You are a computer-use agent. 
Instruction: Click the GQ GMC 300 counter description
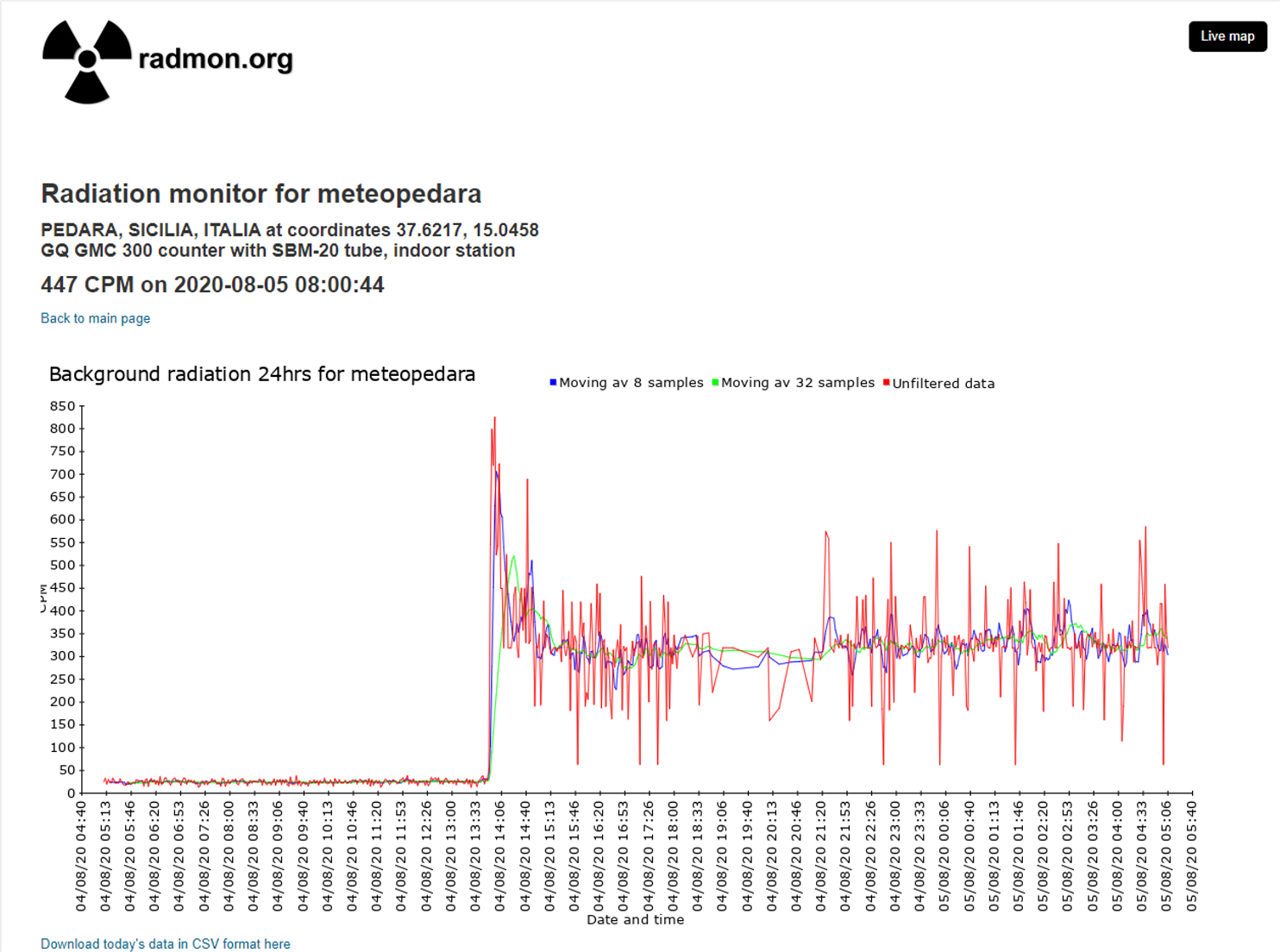[278, 251]
